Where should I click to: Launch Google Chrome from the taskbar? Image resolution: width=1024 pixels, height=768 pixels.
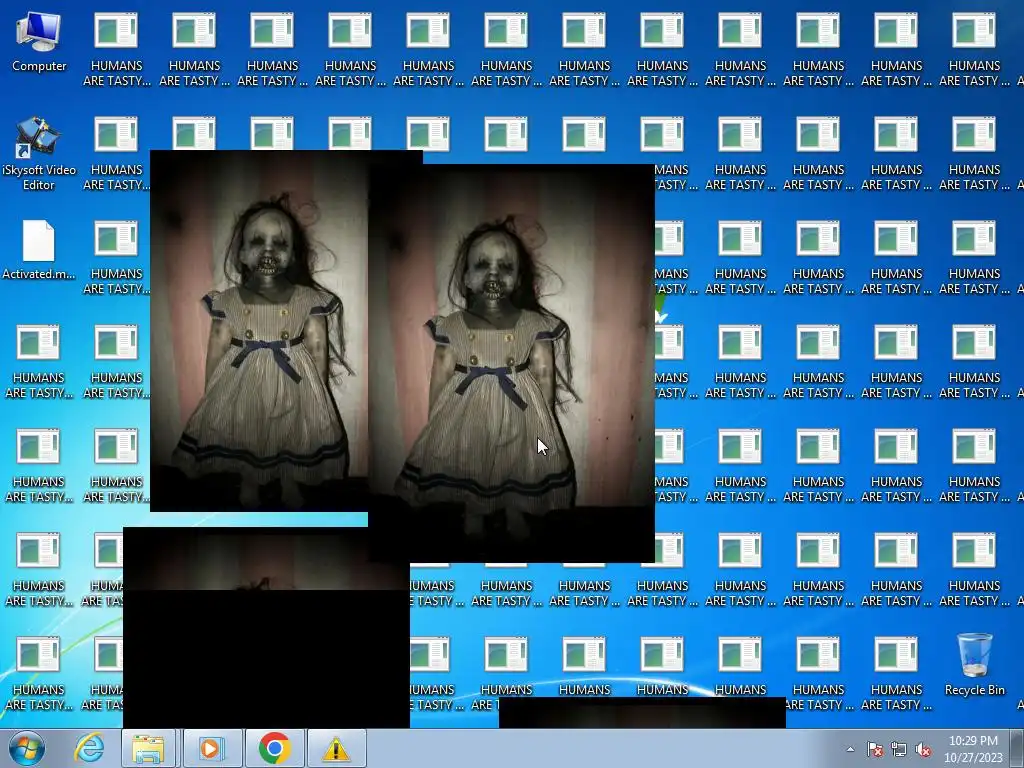coord(274,748)
